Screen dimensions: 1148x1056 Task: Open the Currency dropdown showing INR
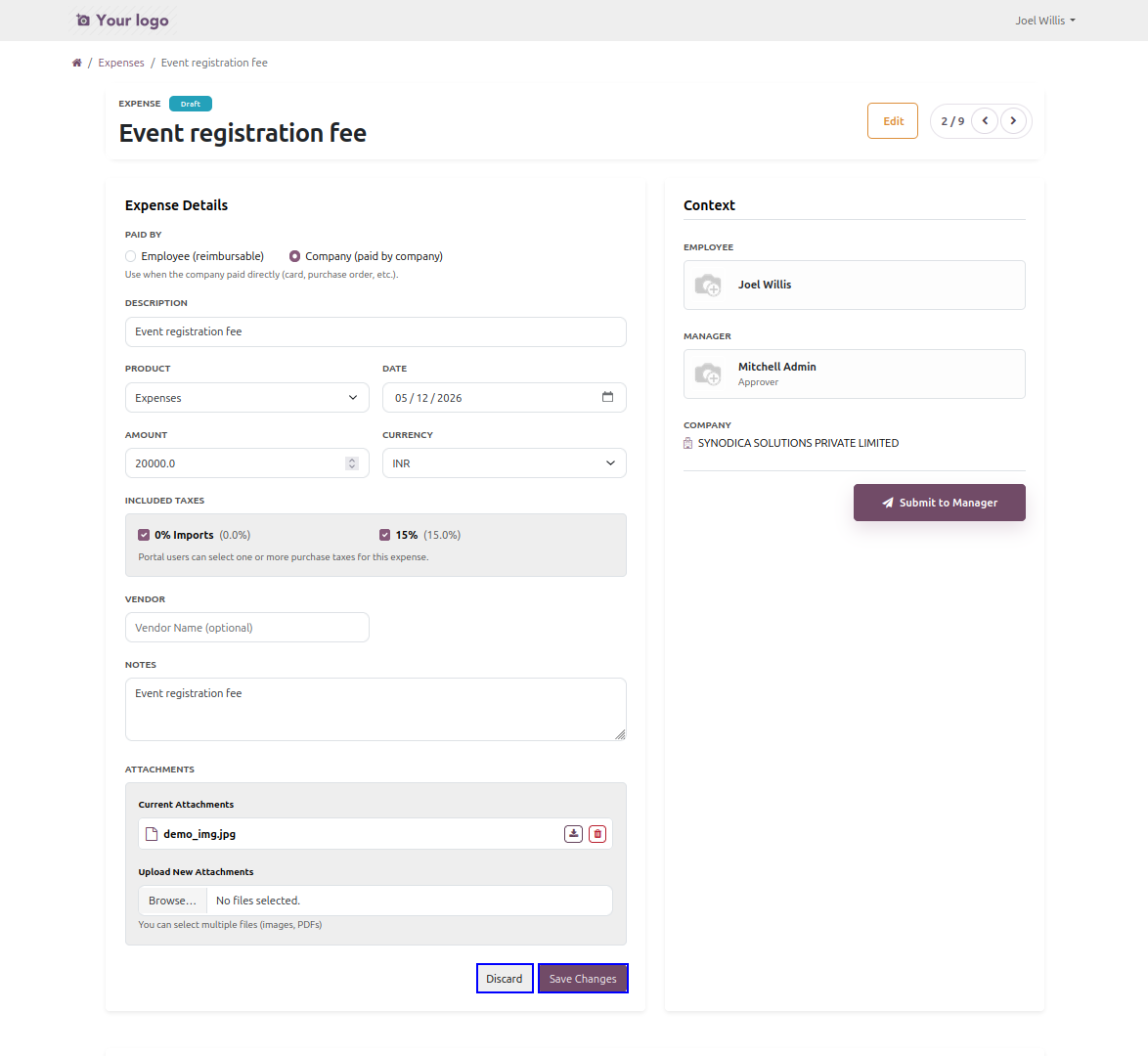pos(504,462)
